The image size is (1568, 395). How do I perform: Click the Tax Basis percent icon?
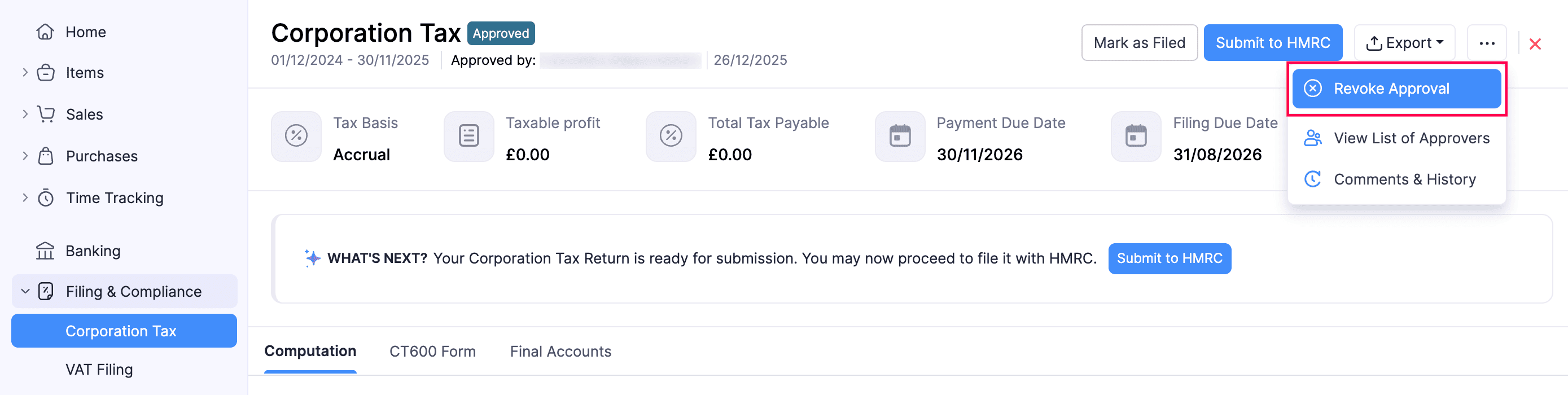(296, 136)
